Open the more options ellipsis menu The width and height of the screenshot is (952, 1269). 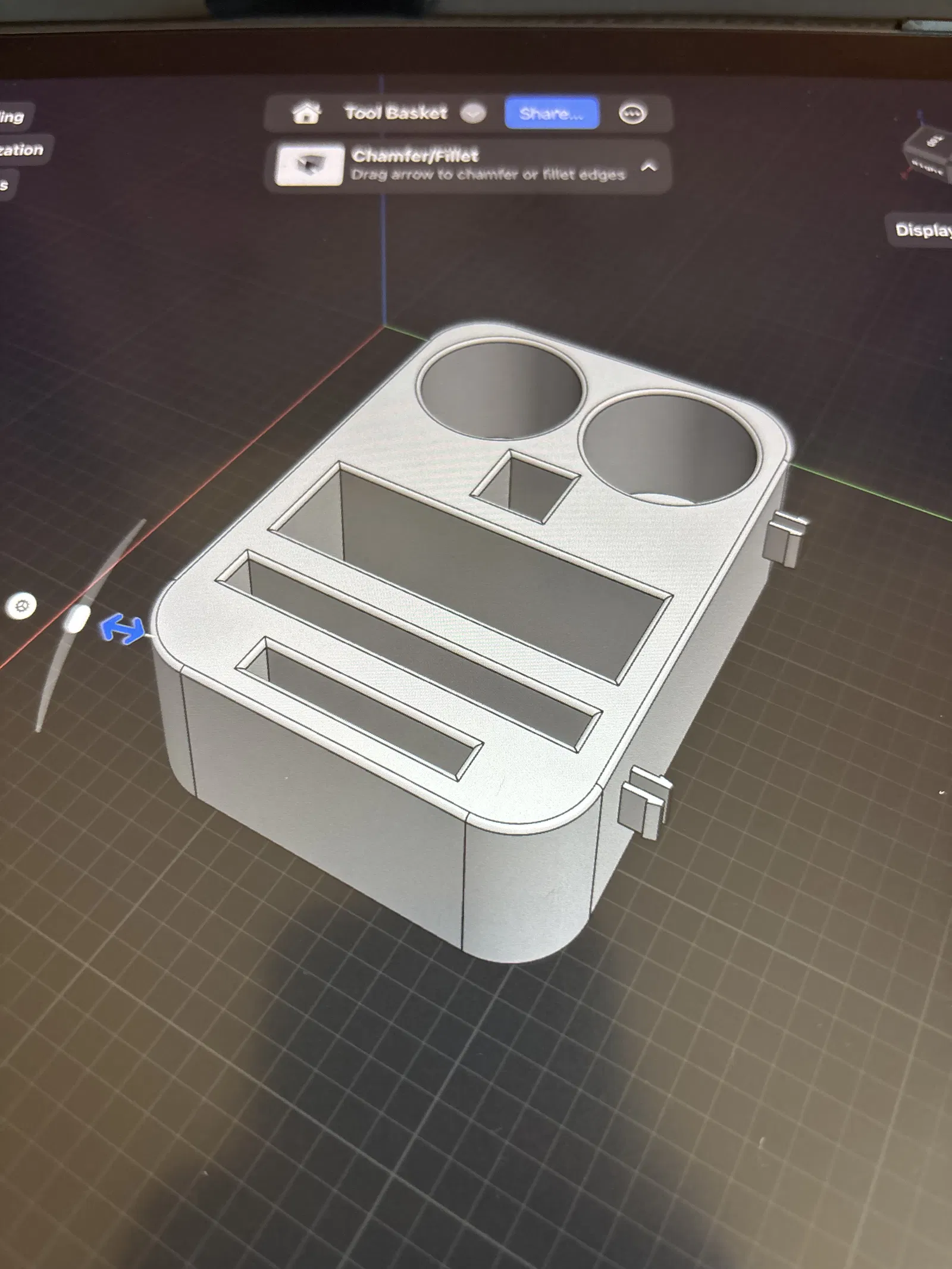coord(632,113)
